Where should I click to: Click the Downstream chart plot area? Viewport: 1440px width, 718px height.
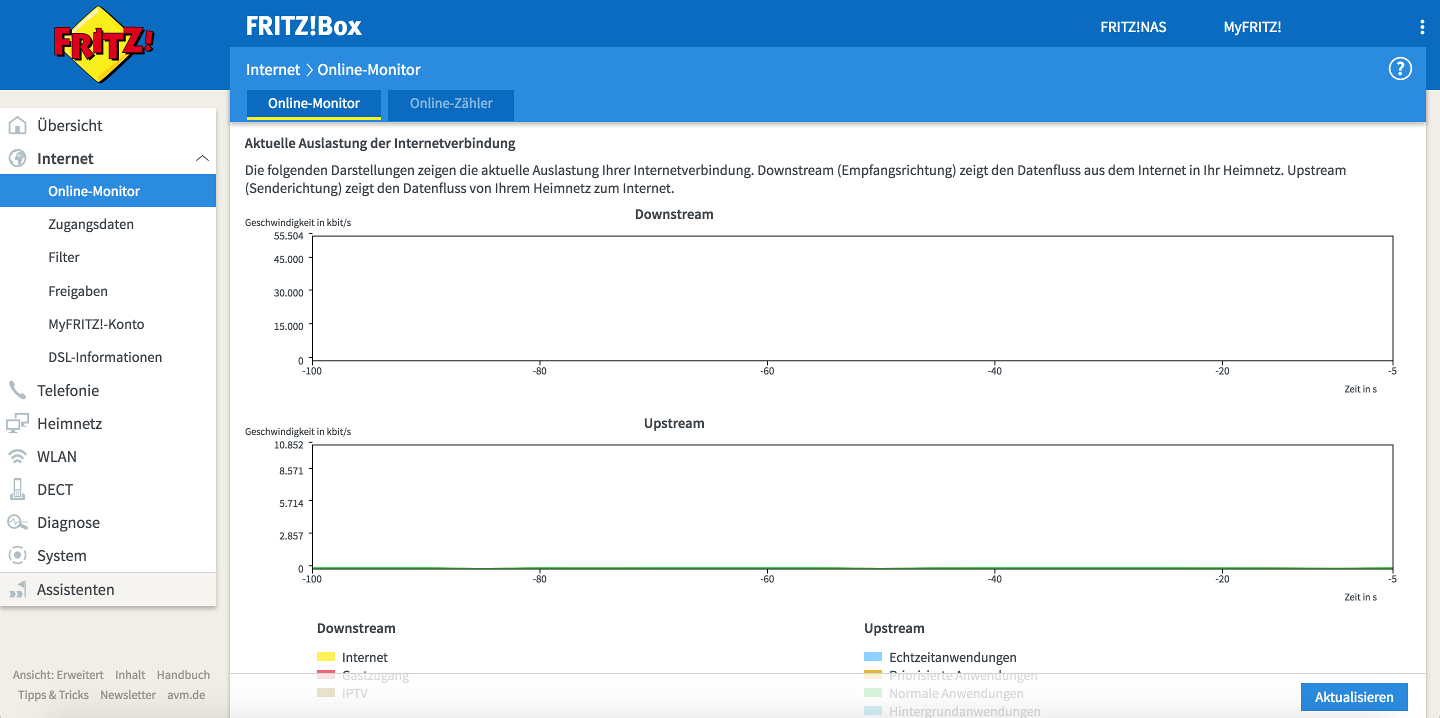coord(852,298)
